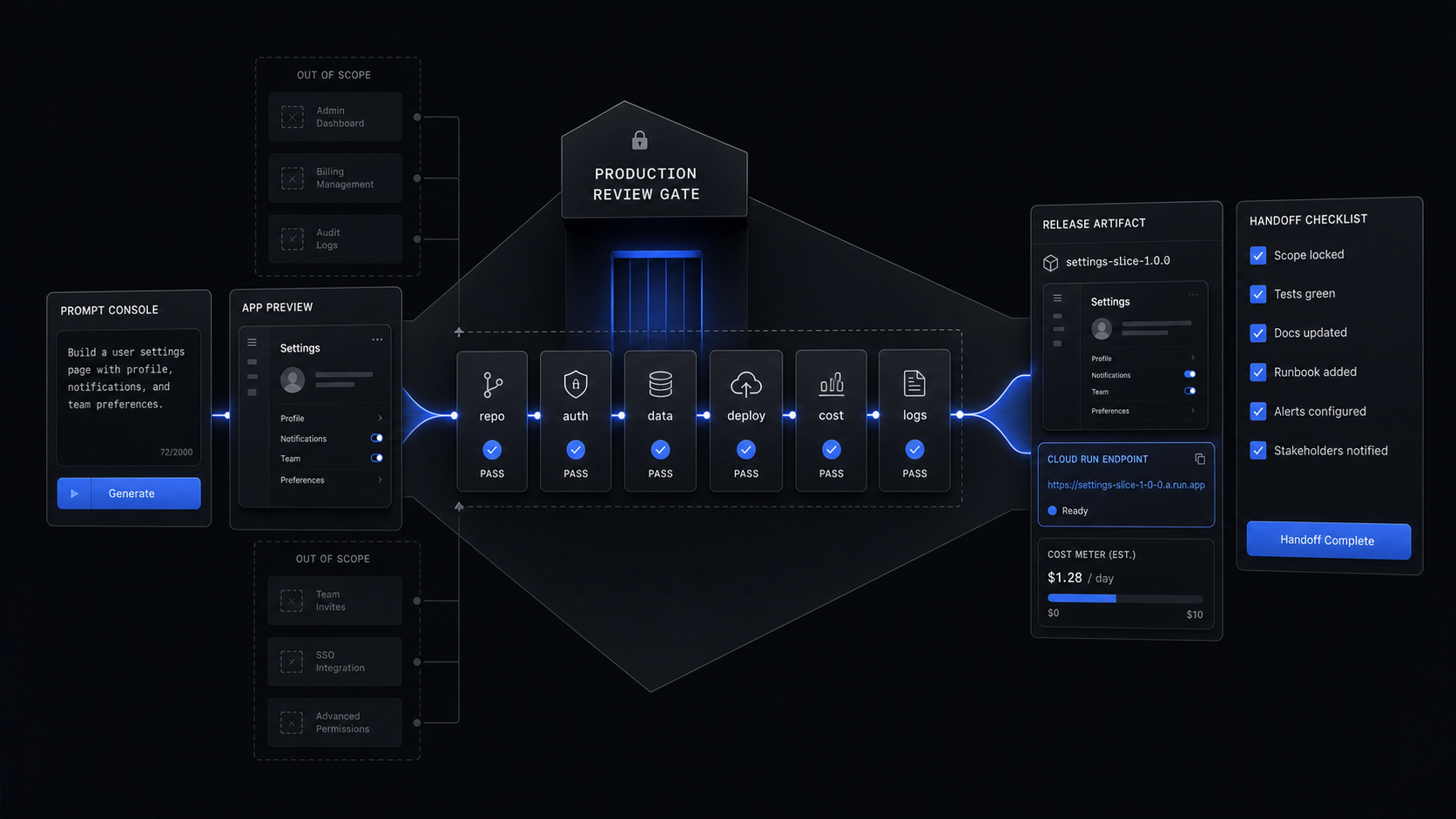
Task: Open three-dot menu in App Preview Settings
Action: 377,339
